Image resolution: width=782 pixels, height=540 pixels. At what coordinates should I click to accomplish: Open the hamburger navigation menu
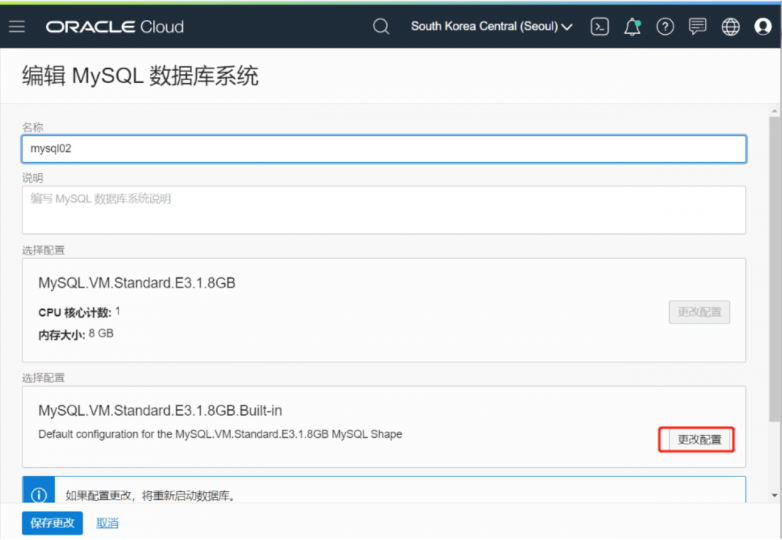(16, 26)
